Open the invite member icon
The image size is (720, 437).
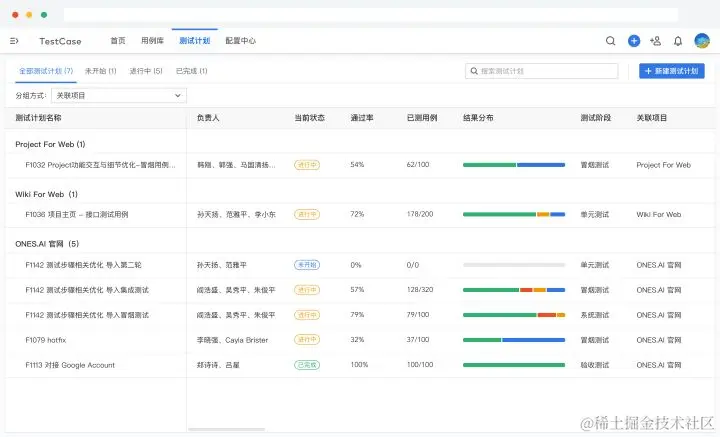click(x=655, y=41)
